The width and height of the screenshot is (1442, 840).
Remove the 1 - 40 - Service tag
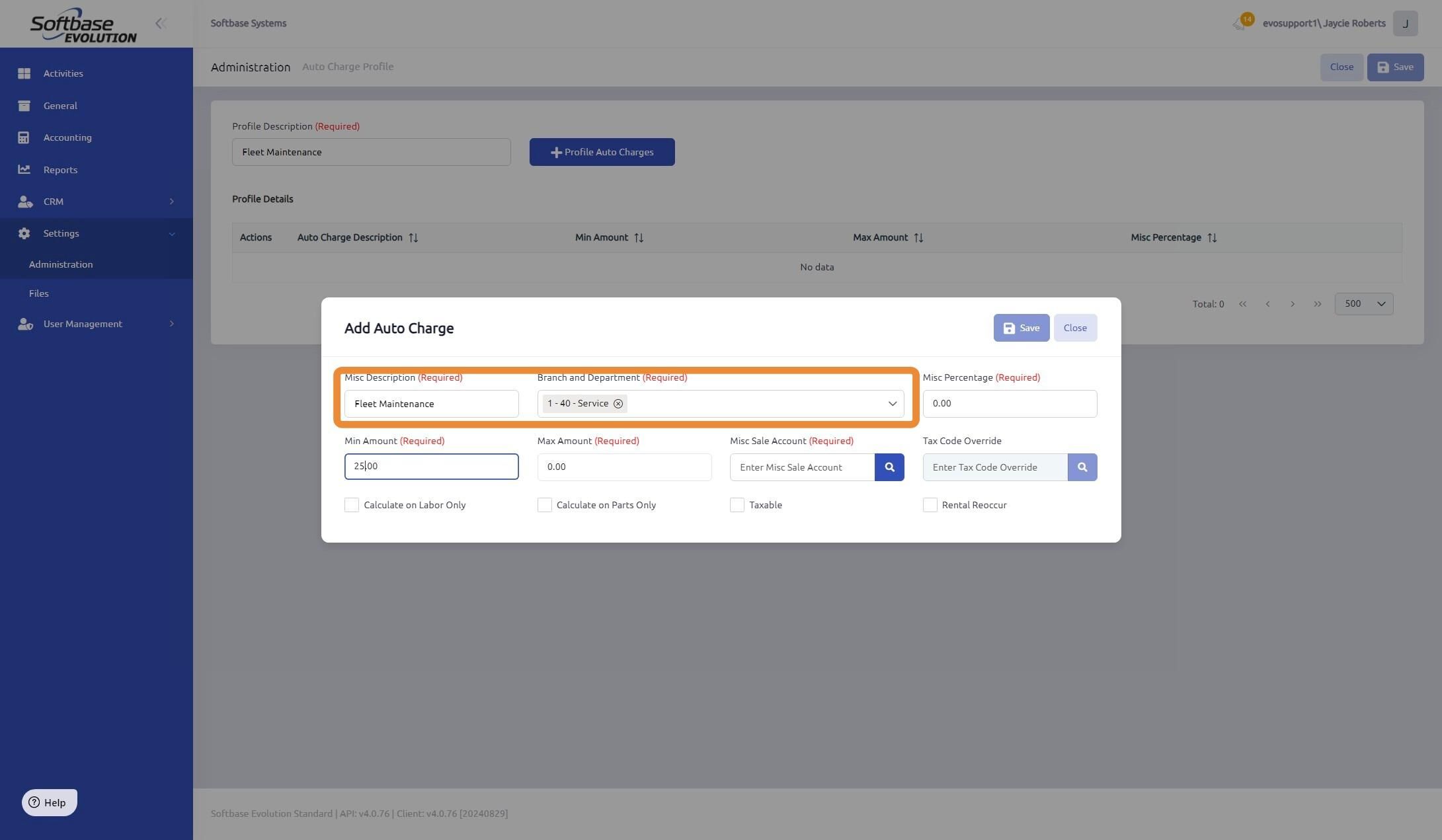pos(618,404)
